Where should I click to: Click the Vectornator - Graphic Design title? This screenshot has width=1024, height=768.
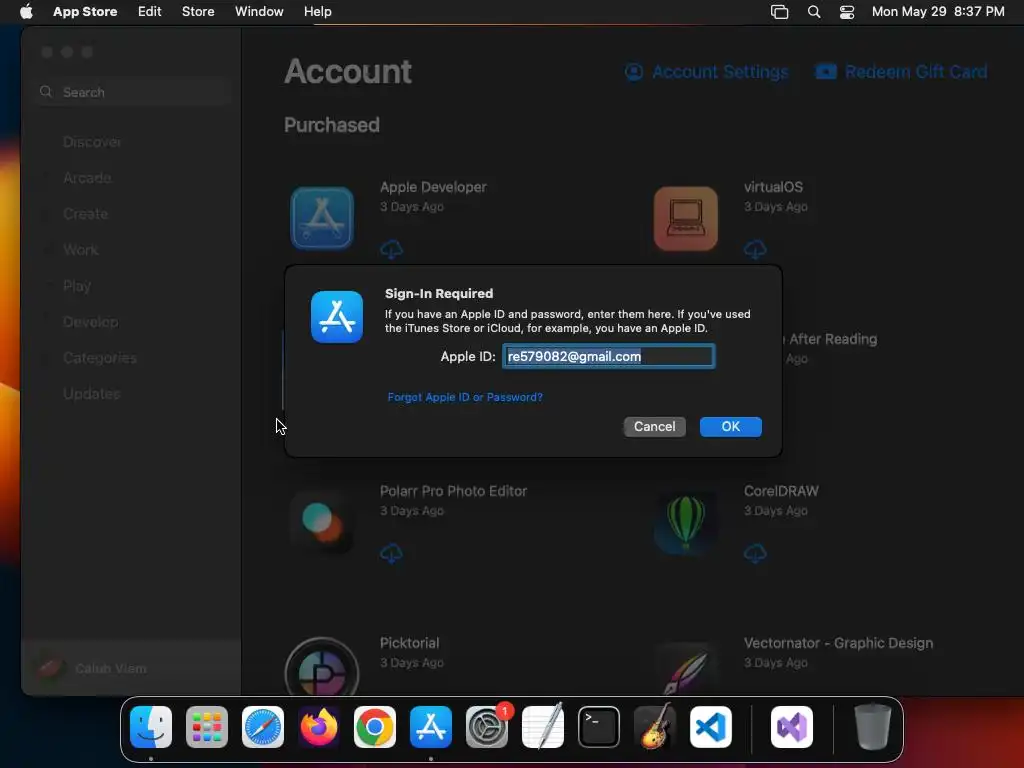click(x=839, y=643)
